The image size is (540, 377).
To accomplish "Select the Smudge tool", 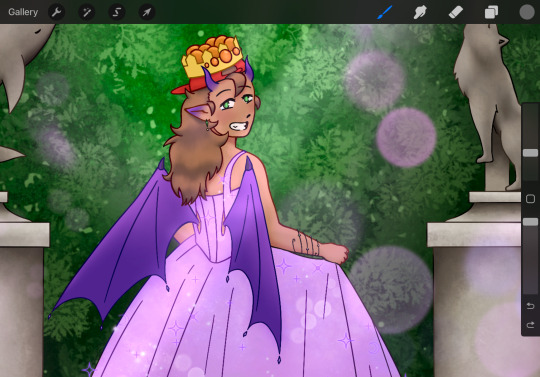I will (x=420, y=12).
